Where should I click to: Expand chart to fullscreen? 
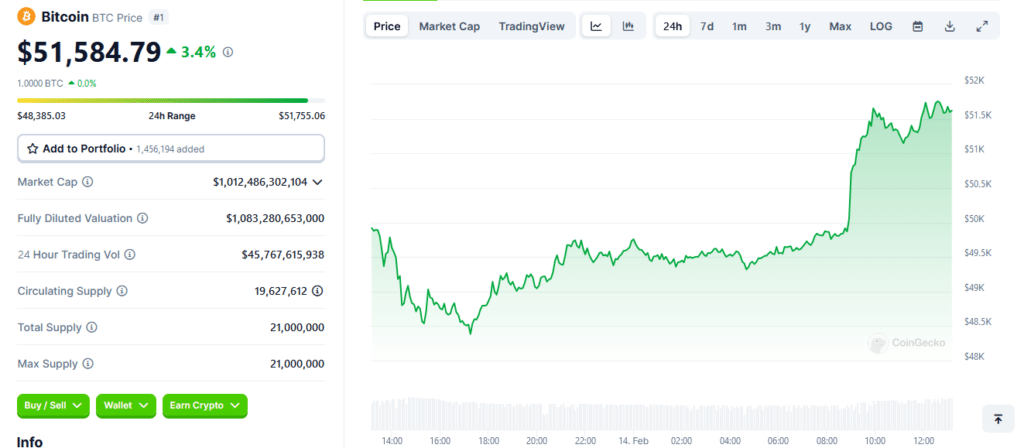(982, 26)
